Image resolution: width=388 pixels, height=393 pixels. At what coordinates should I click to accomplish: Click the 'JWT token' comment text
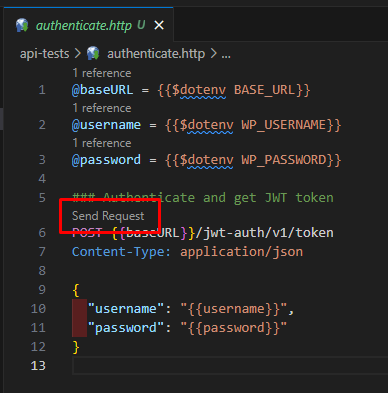[299, 198]
